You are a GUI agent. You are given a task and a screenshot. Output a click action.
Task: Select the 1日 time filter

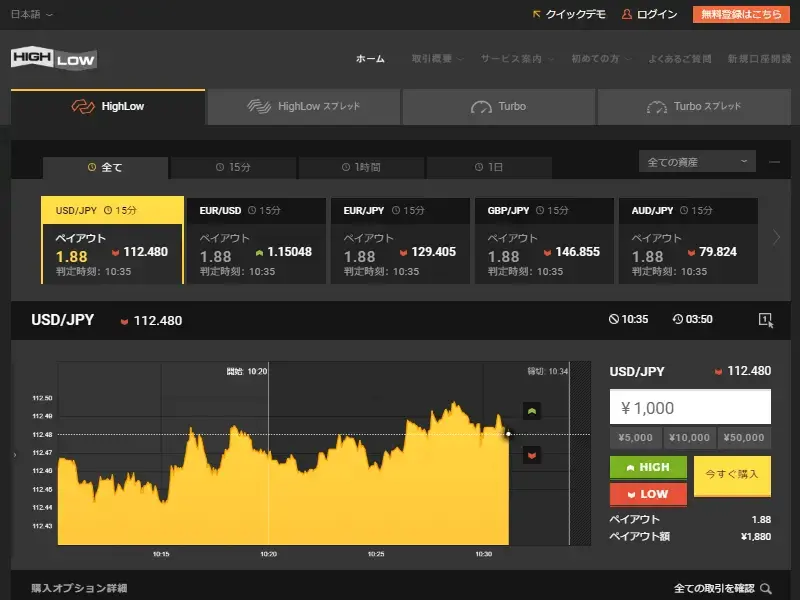tap(489, 167)
